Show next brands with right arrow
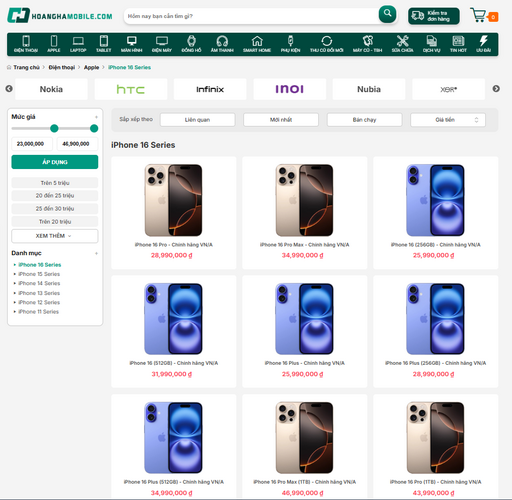 tap(496, 89)
